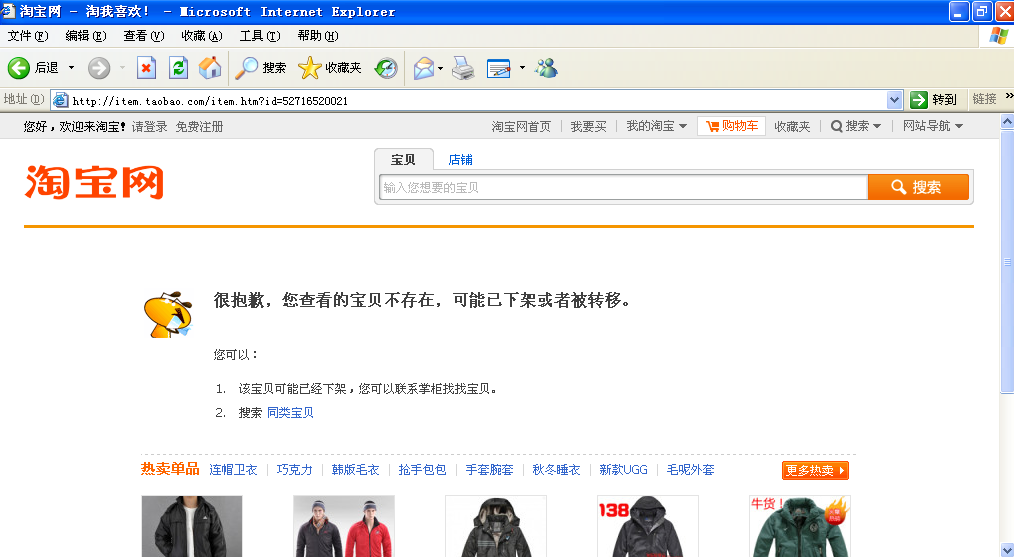Open the 工具(T) menu
The height and width of the screenshot is (557, 1014).
coord(260,36)
